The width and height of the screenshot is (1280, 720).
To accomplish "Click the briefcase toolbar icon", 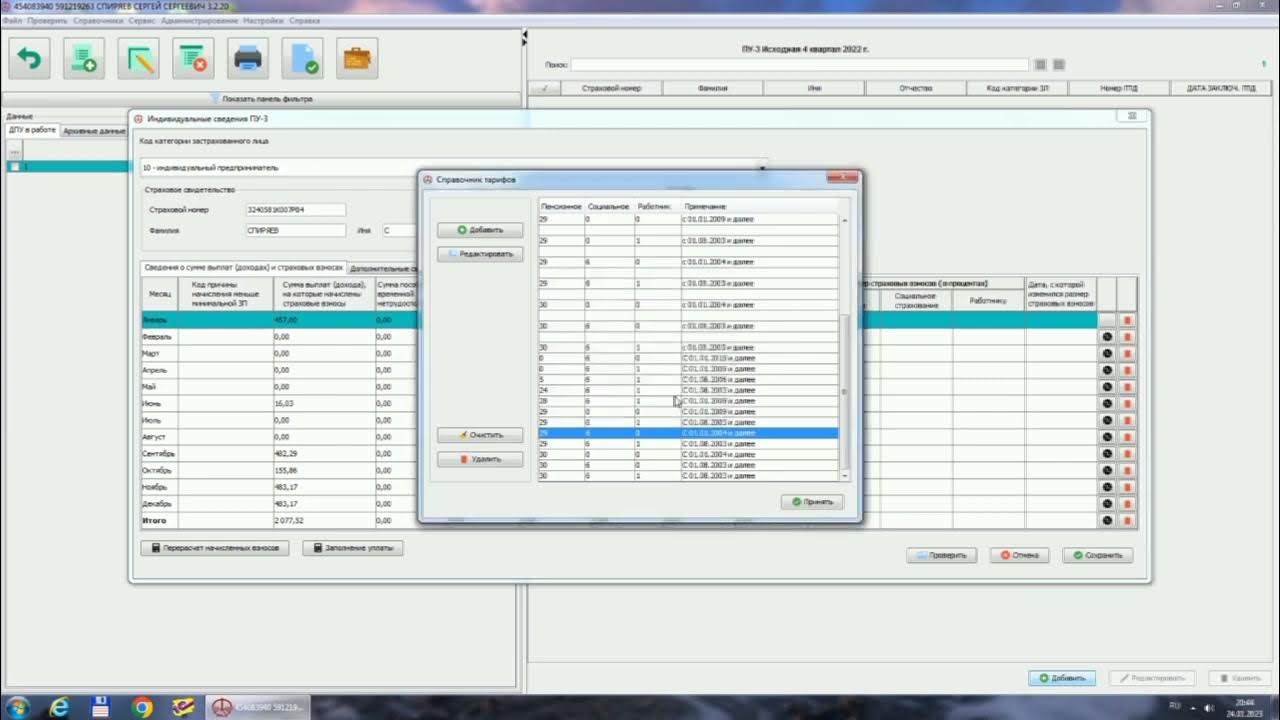I will click(357, 59).
